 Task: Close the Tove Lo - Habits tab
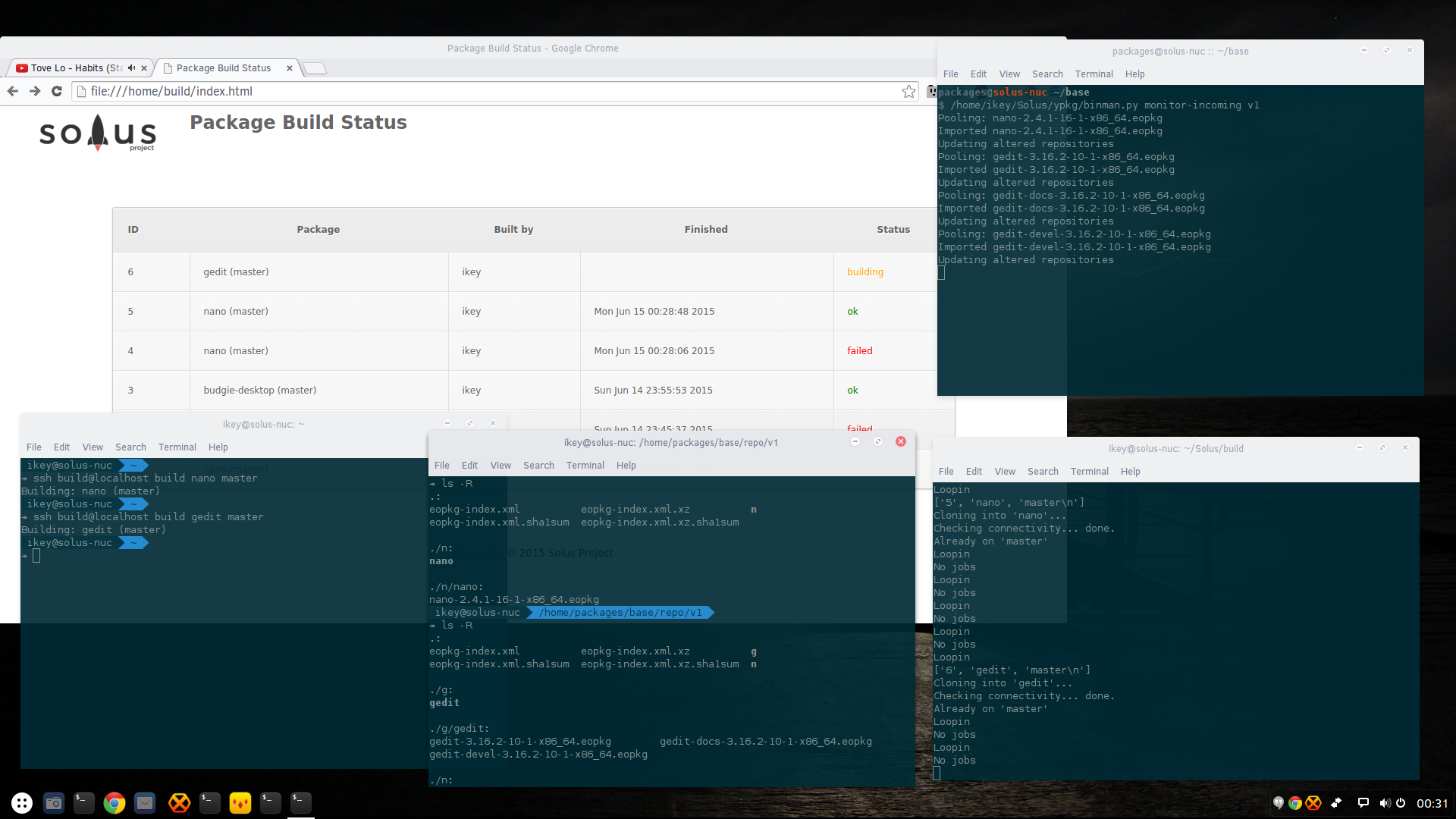click(x=144, y=68)
